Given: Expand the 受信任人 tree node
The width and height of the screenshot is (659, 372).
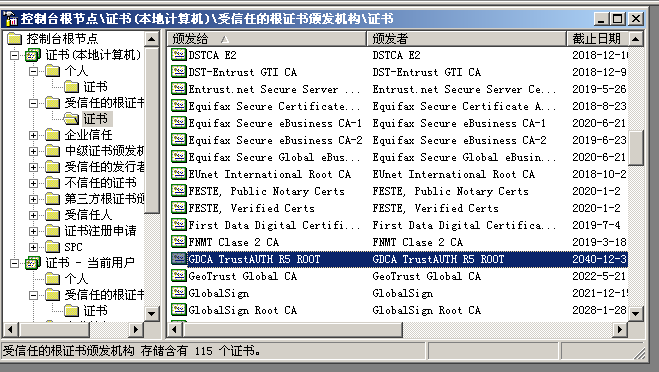Looking at the screenshot, I should tap(34, 215).
